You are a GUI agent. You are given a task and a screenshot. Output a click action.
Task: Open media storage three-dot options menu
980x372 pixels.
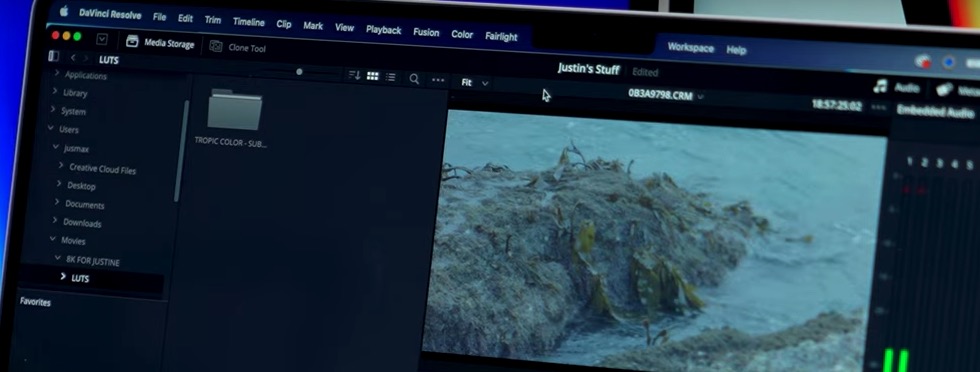coord(438,80)
